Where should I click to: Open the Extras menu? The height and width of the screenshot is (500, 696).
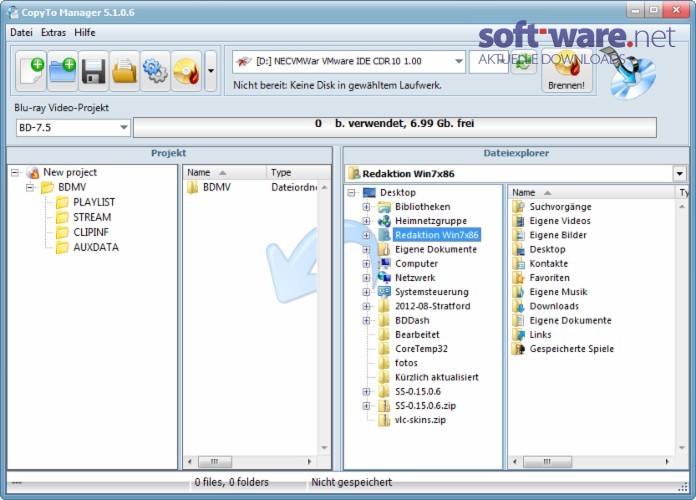pos(53,32)
